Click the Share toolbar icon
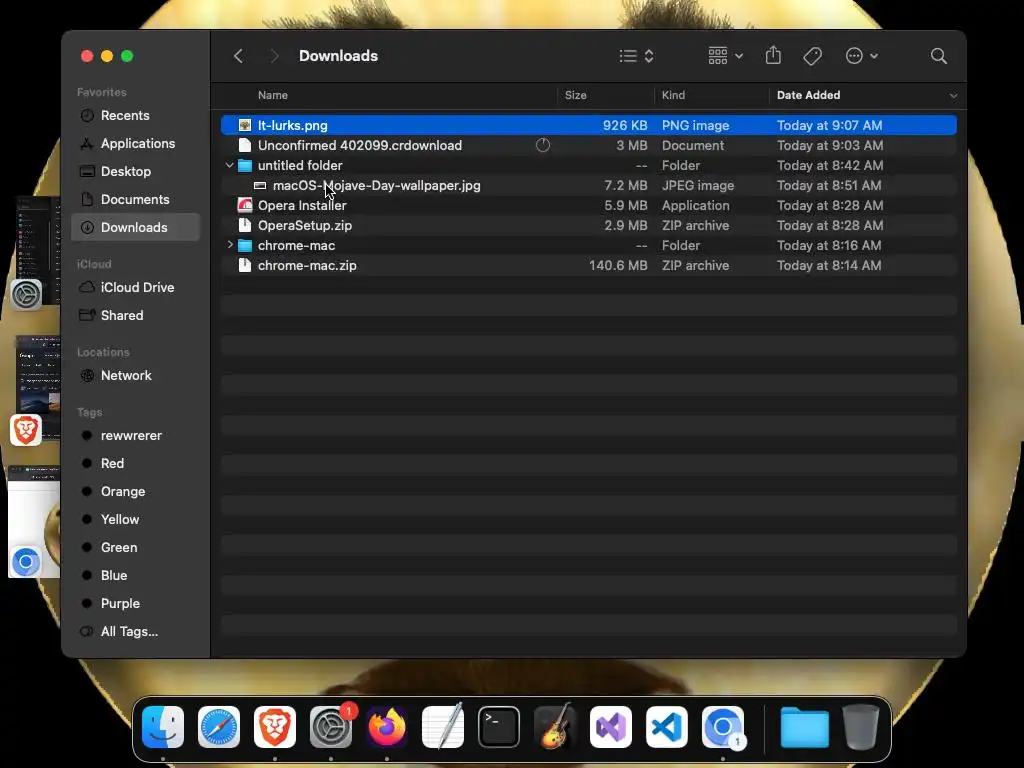Screen dimensions: 1024x768 (773, 56)
